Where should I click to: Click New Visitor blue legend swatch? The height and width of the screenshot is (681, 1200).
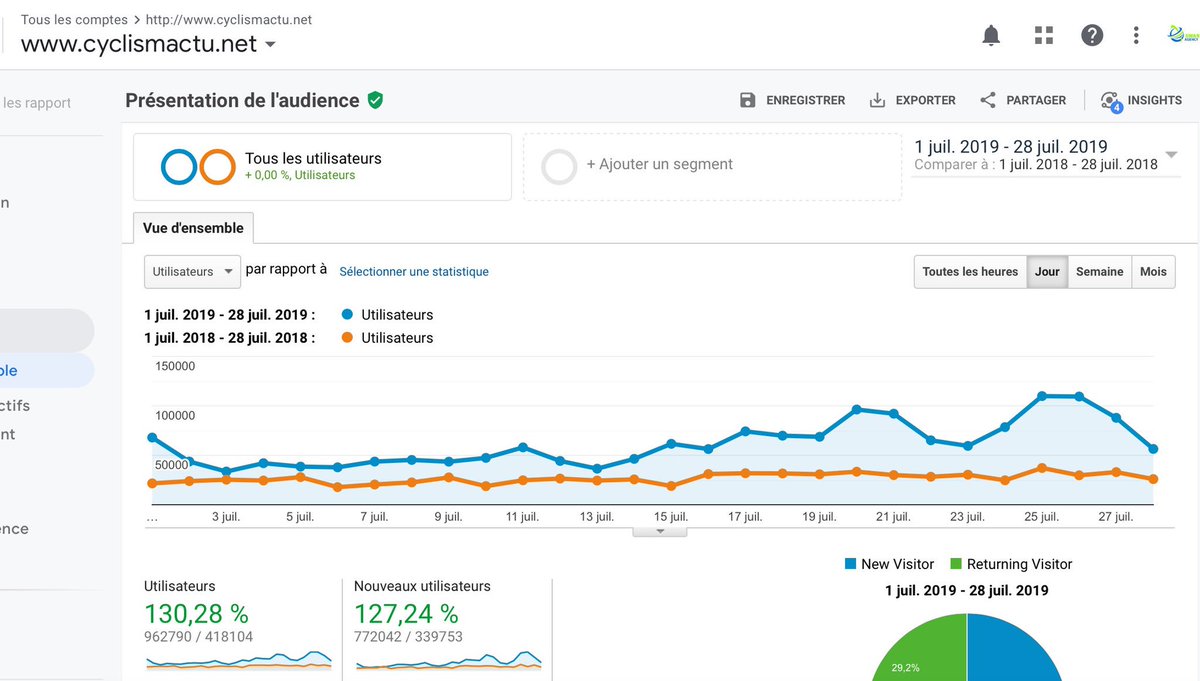coord(851,564)
